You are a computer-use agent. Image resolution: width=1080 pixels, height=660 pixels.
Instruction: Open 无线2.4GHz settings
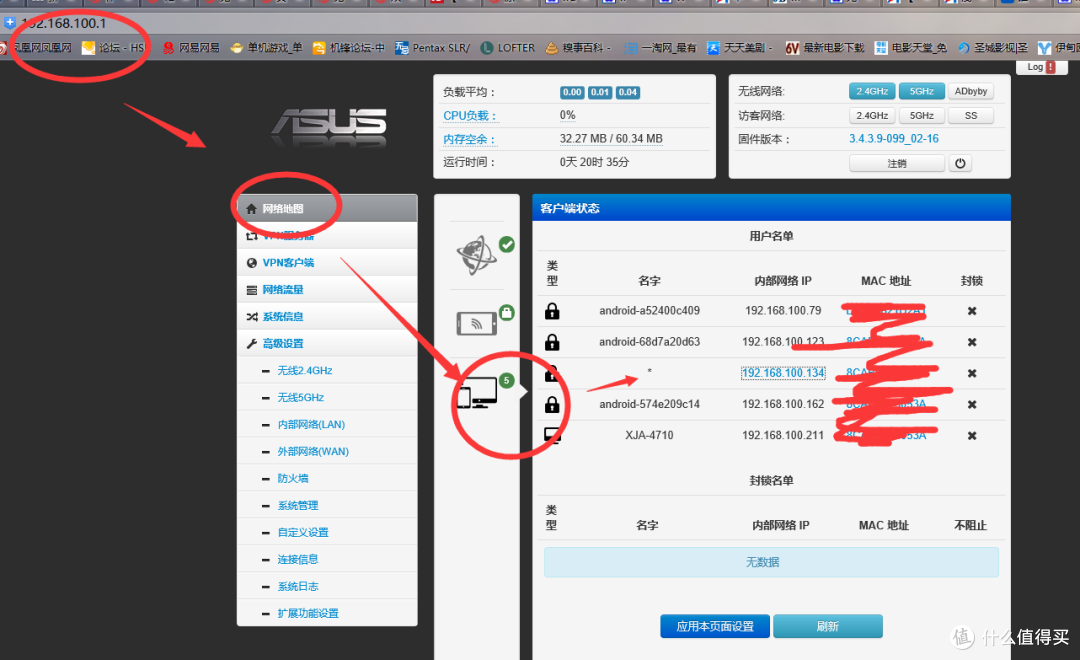[304, 370]
